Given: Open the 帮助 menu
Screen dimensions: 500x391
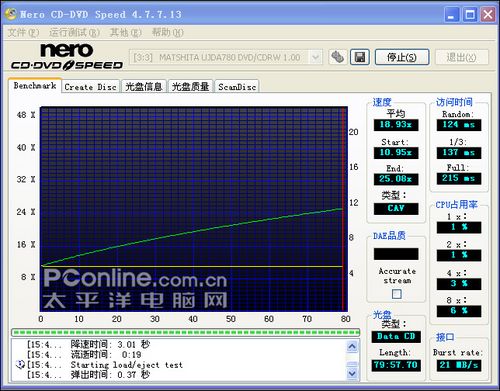Looking at the screenshot, I should (x=167, y=32).
